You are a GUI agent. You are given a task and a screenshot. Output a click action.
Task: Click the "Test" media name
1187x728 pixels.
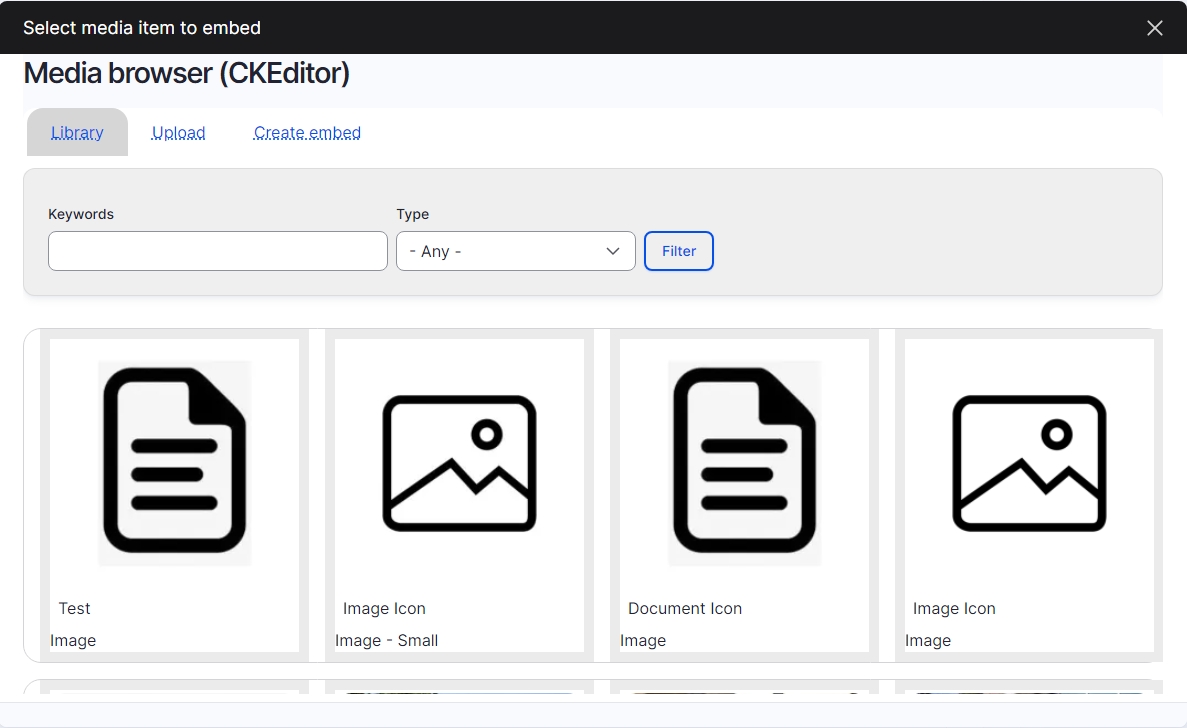pos(74,608)
